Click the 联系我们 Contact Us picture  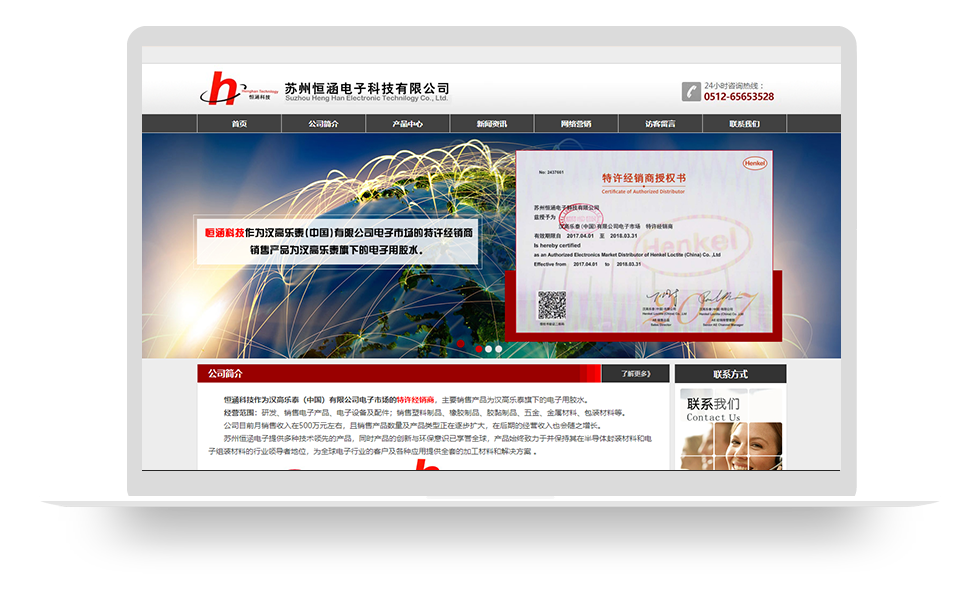pos(731,429)
